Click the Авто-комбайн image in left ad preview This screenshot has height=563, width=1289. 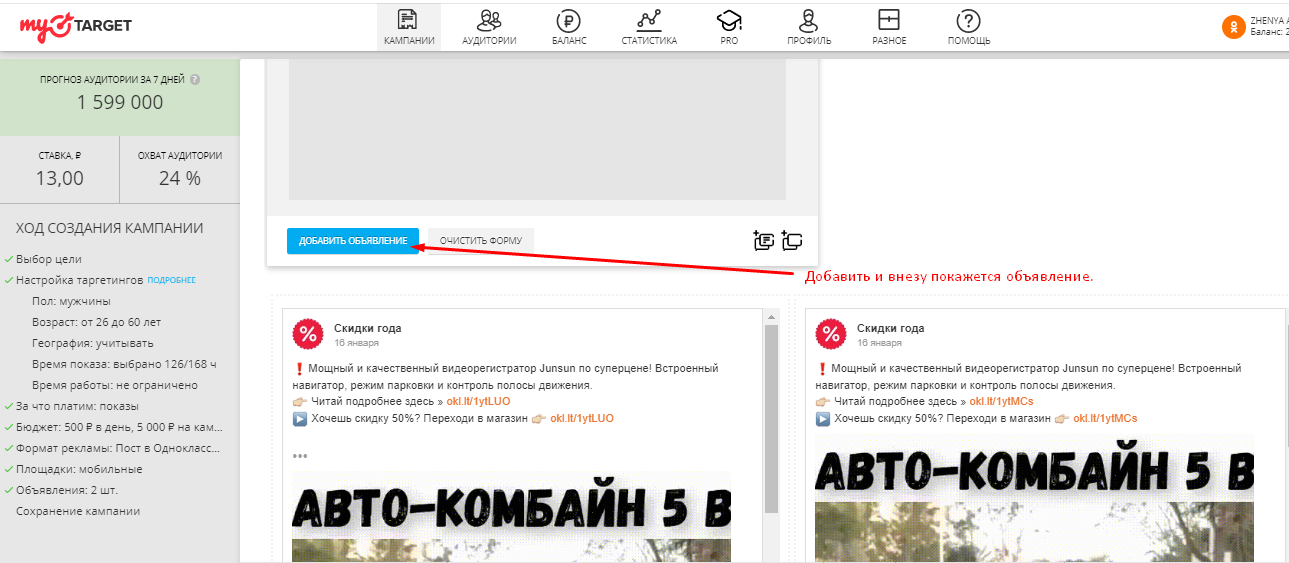(x=512, y=516)
